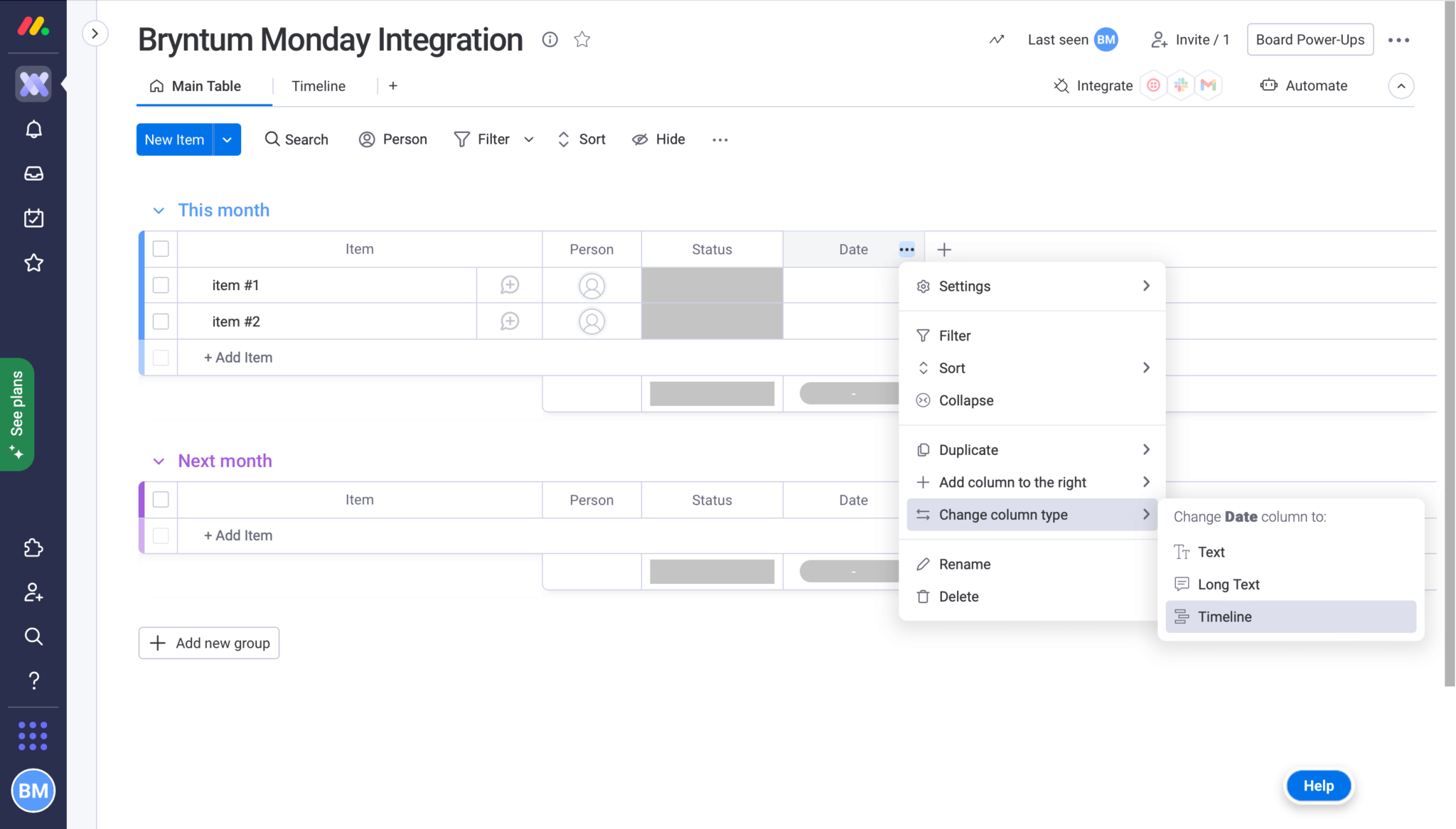Open the help question mark icon
Screen dimensions: 1456x829
[x=33, y=680]
